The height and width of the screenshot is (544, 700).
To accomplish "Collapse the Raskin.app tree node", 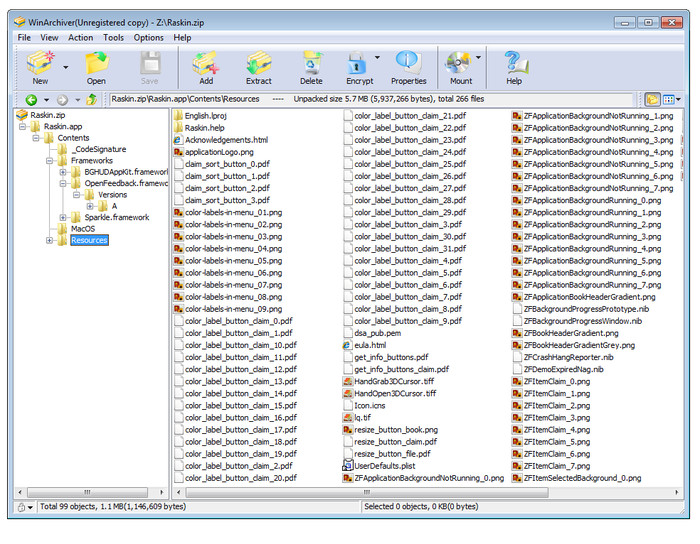I will (22, 127).
